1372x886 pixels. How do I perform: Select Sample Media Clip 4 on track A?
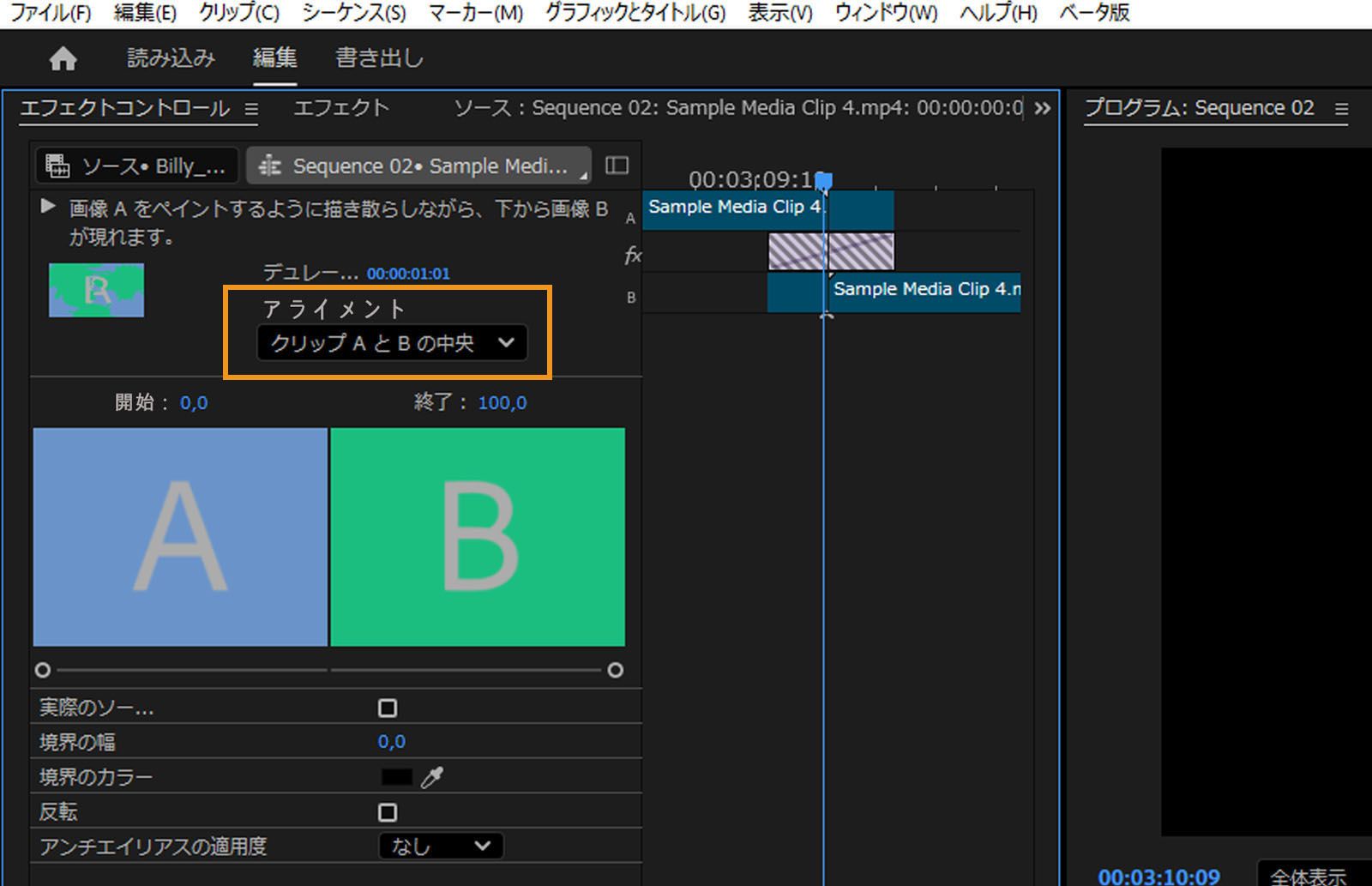pos(768,209)
